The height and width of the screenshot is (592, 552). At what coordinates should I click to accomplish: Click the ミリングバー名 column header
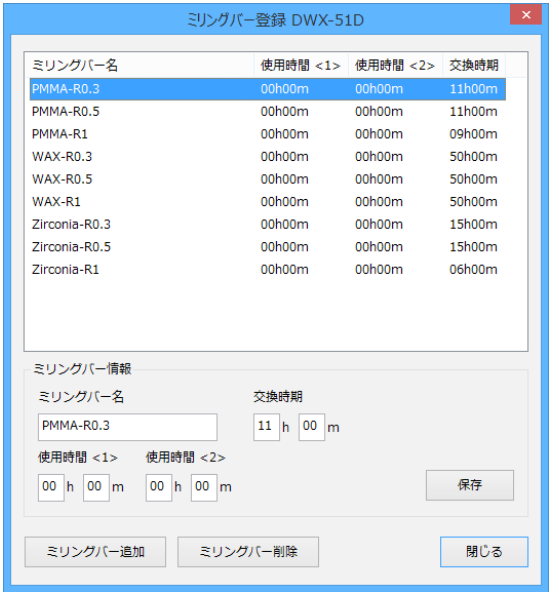[140, 65]
